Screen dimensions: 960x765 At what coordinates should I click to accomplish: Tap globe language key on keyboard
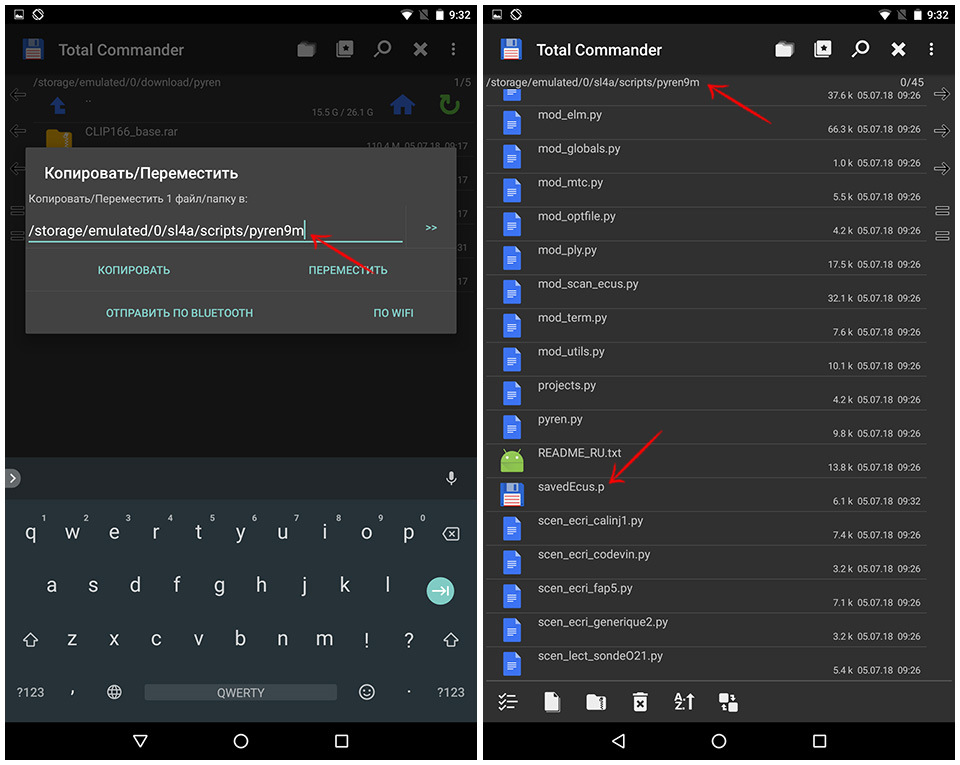tap(114, 692)
